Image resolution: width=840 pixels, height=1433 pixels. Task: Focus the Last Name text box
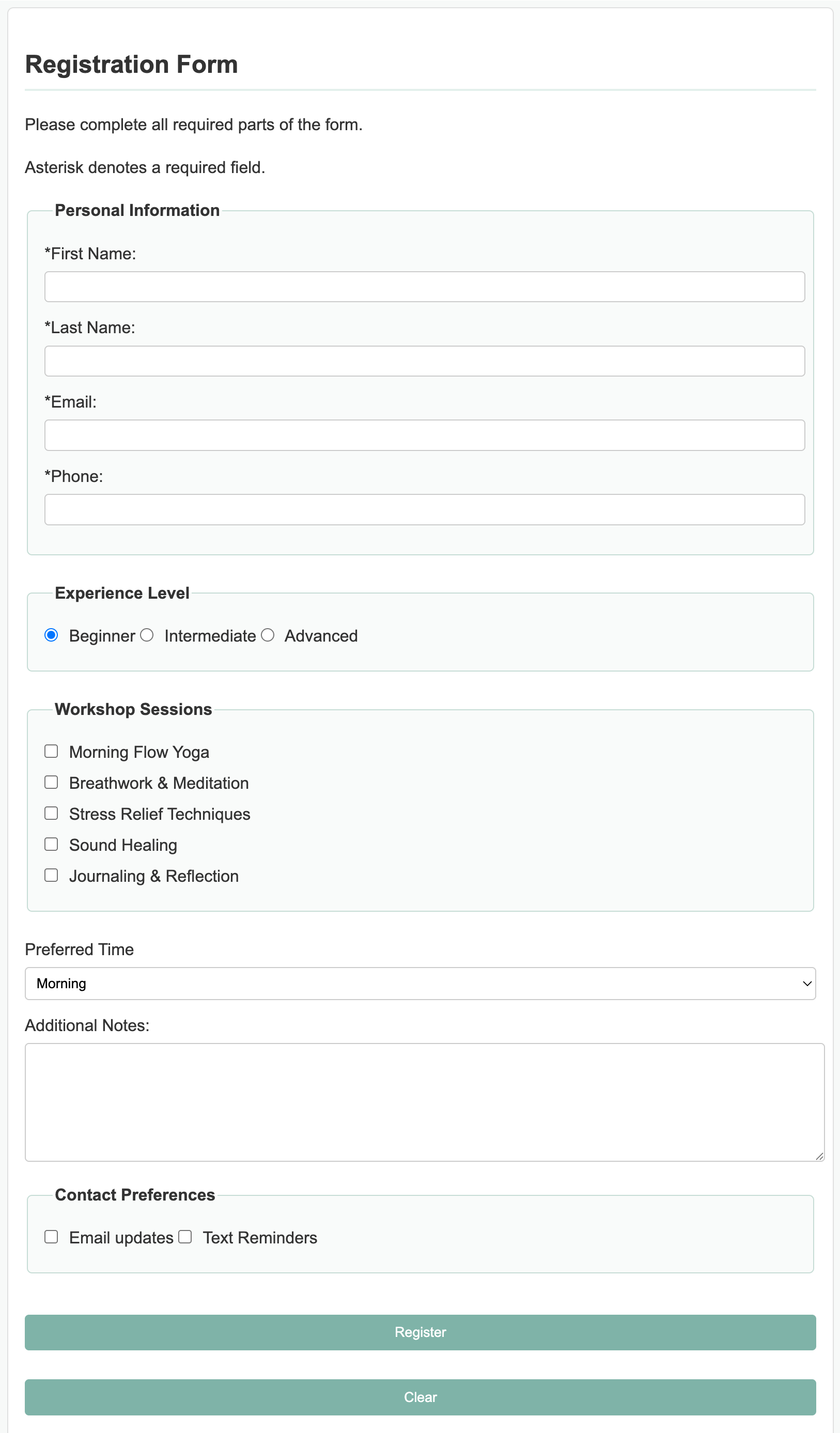(424, 361)
